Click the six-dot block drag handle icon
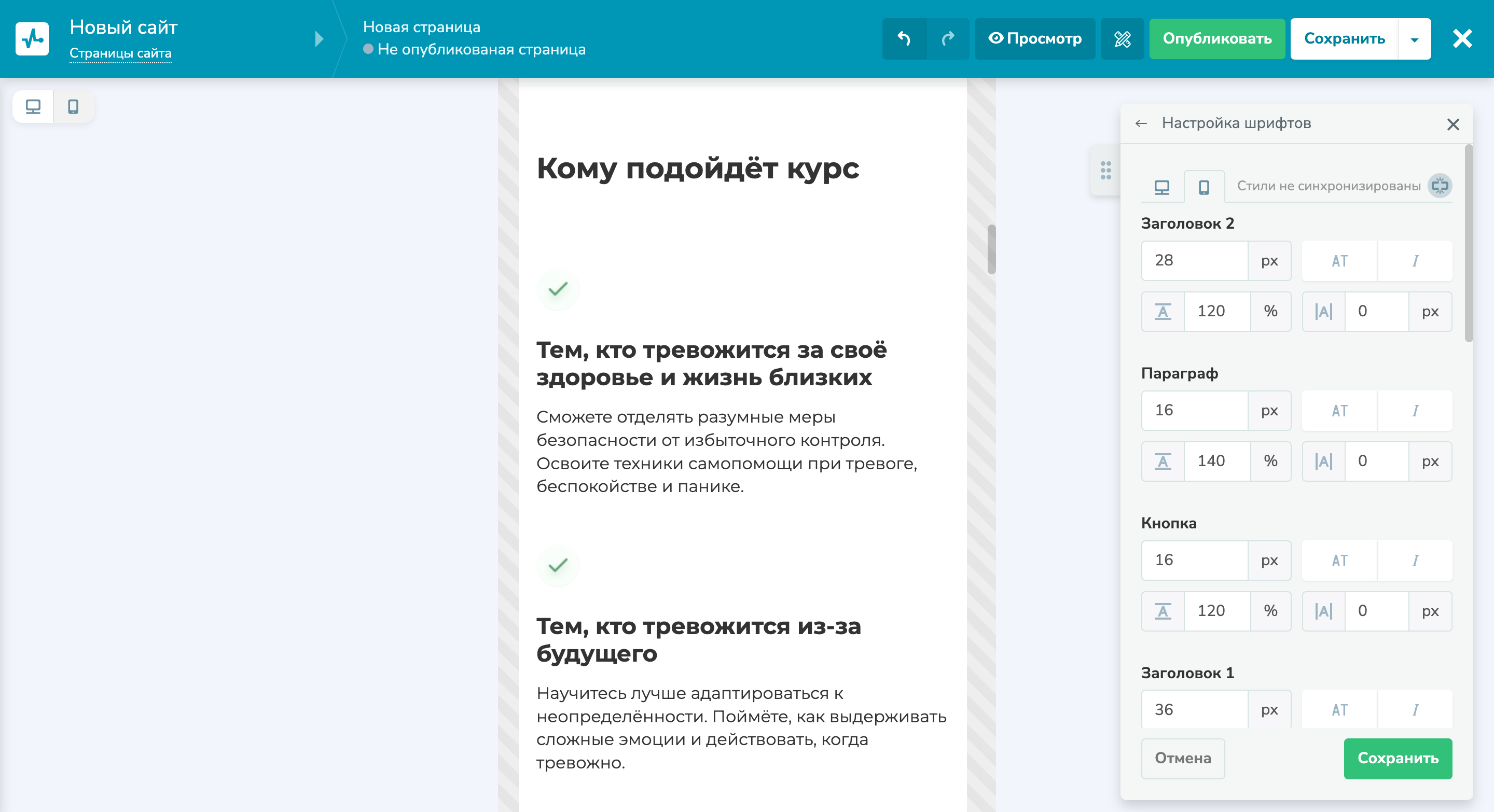This screenshot has width=1494, height=812. 1106,171
